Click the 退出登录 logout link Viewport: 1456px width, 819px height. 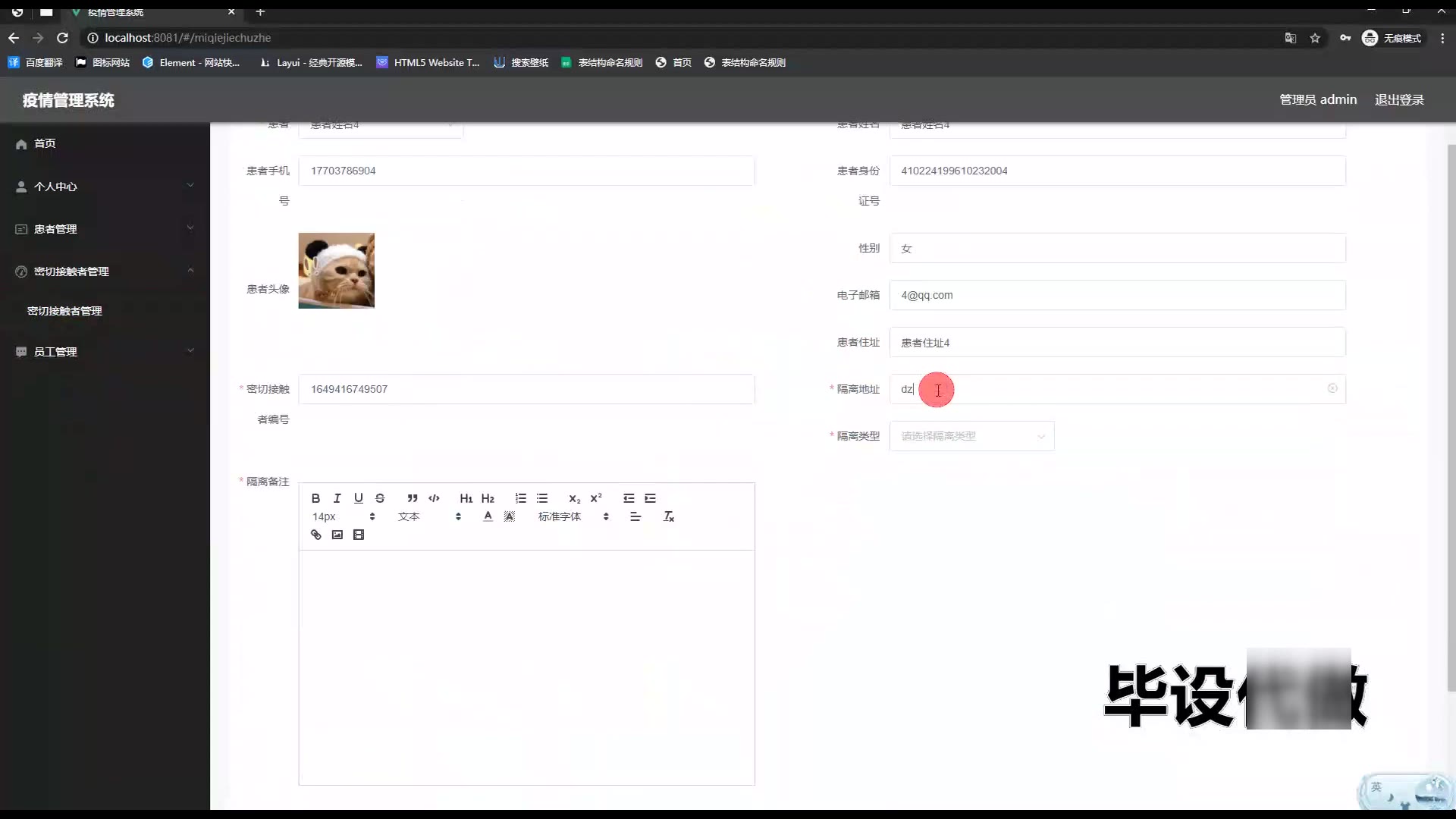tap(1398, 100)
